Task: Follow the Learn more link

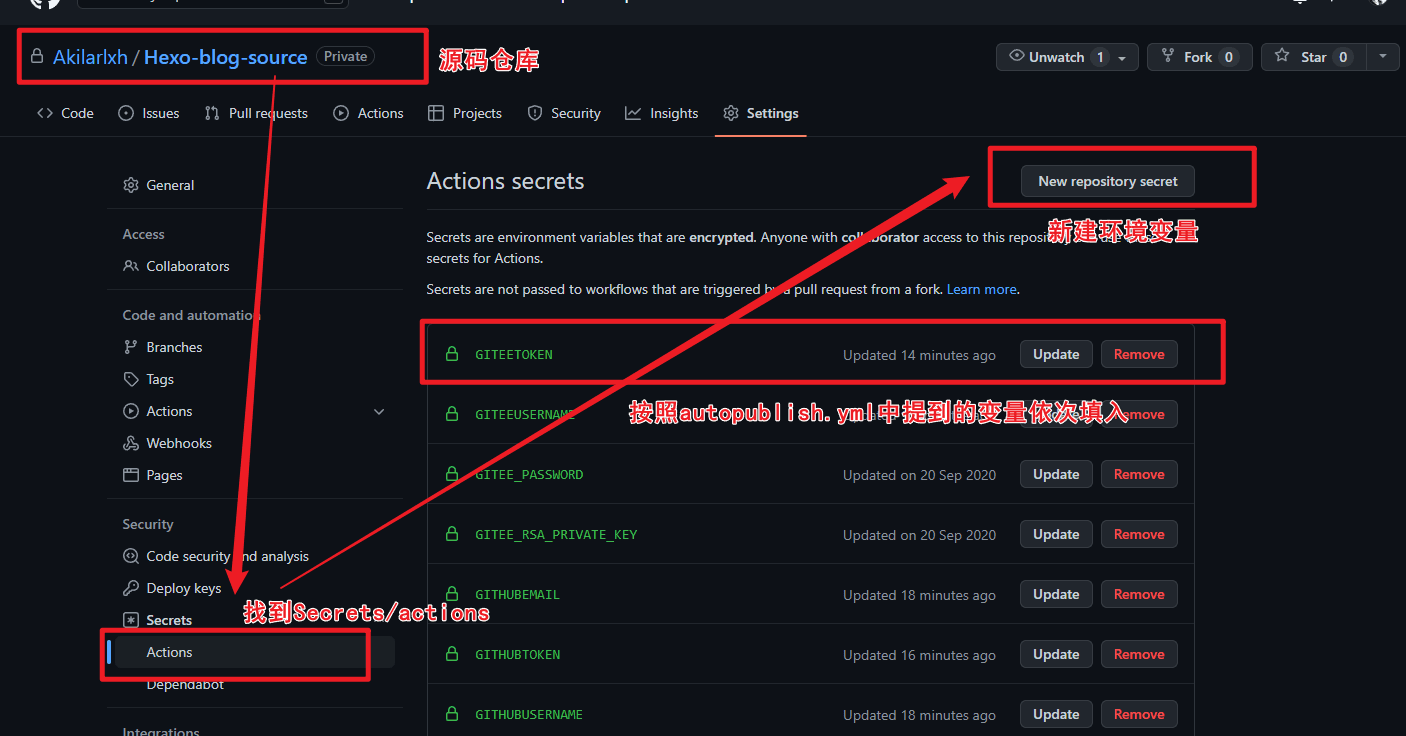Action: [981, 289]
